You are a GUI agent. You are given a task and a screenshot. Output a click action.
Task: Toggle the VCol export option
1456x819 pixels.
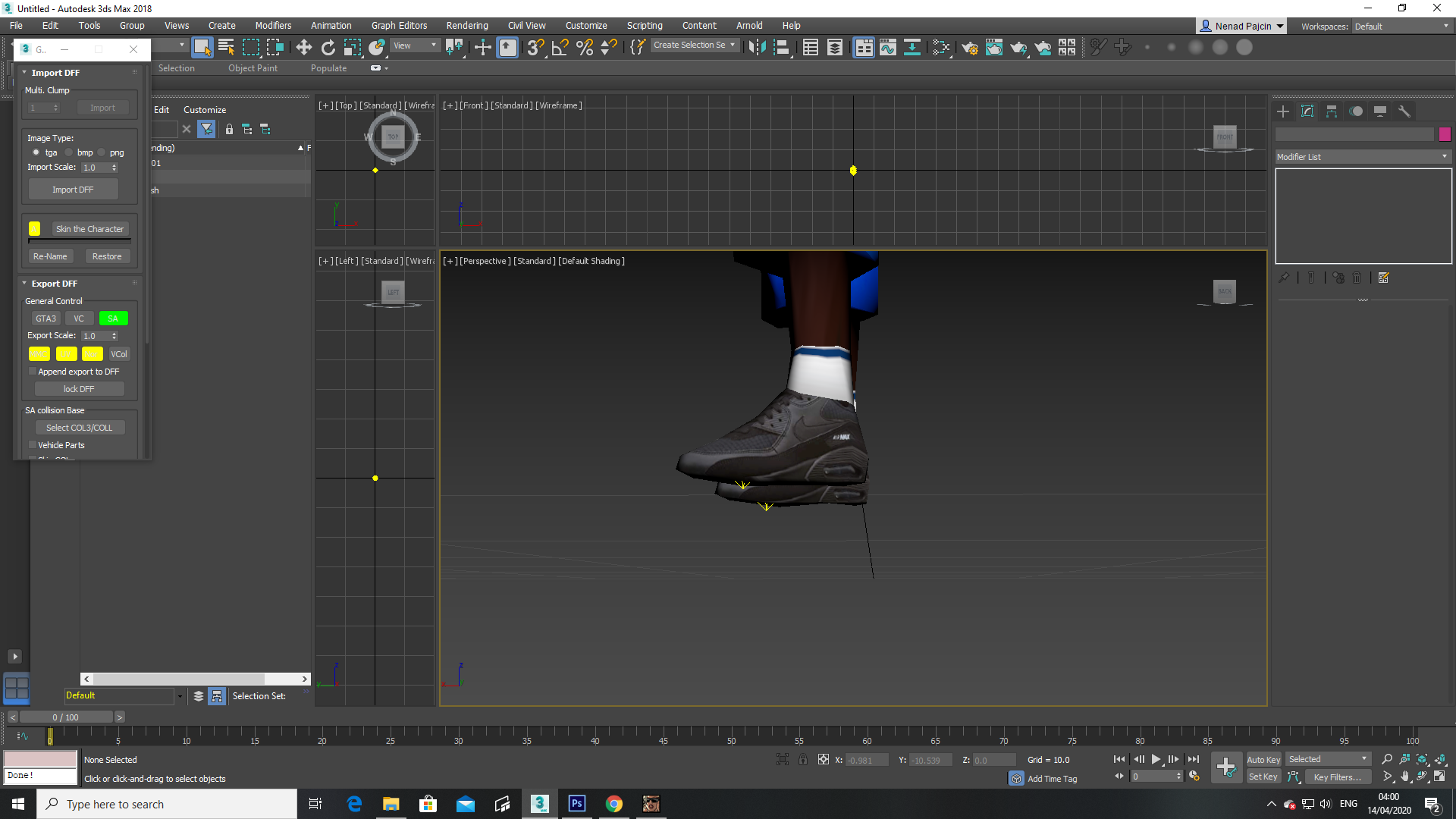[119, 354]
